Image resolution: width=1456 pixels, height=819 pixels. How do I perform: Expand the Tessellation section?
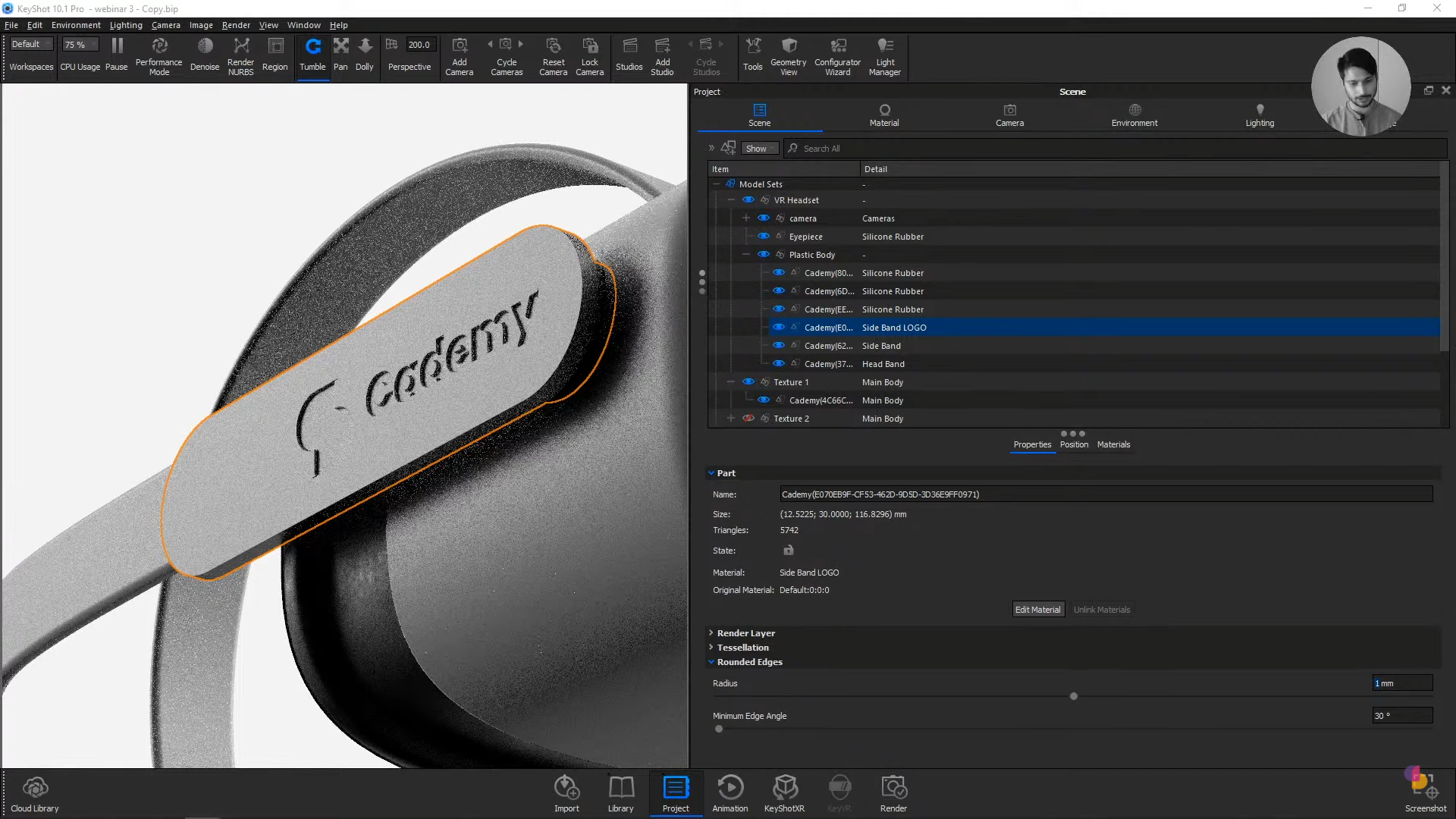tap(711, 647)
